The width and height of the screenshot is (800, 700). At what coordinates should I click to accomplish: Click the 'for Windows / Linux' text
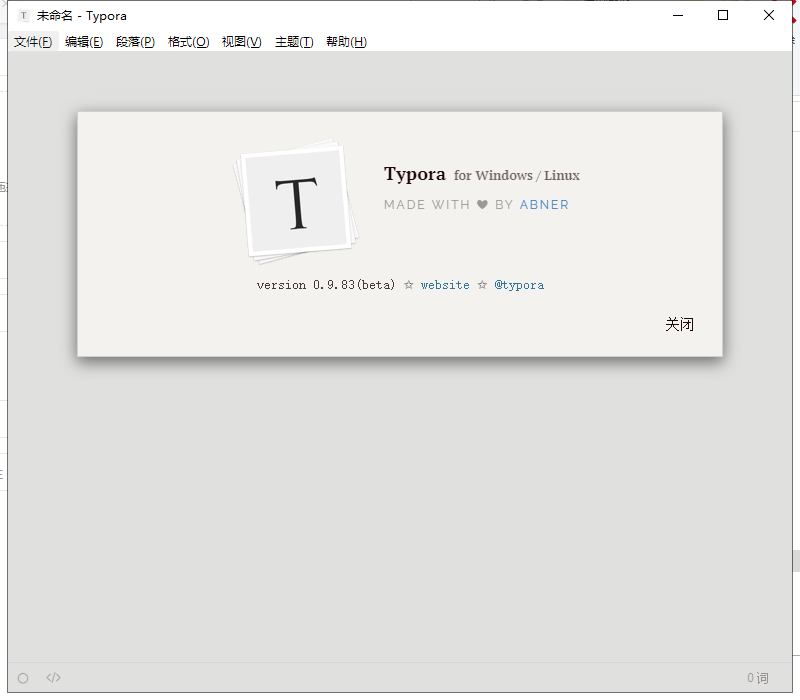click(x=517, y=176)
